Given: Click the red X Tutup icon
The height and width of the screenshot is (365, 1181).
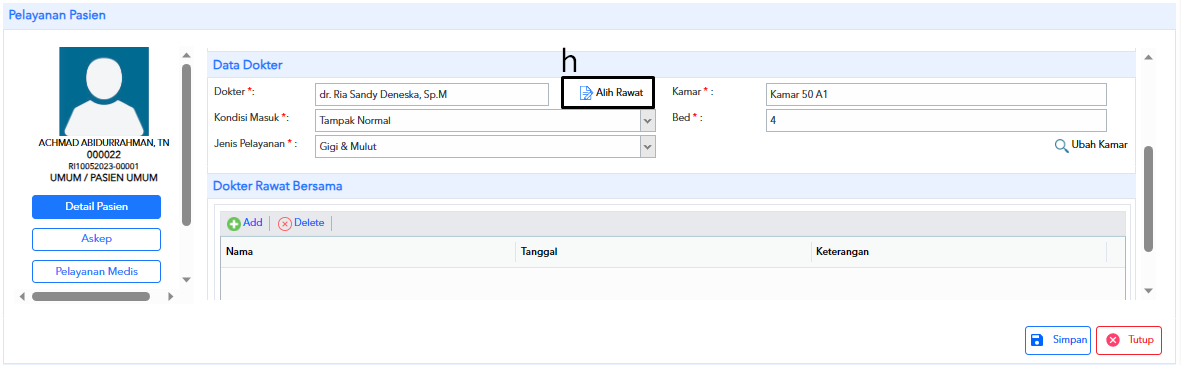Looking at the screenshot, I should (1112, 340).
